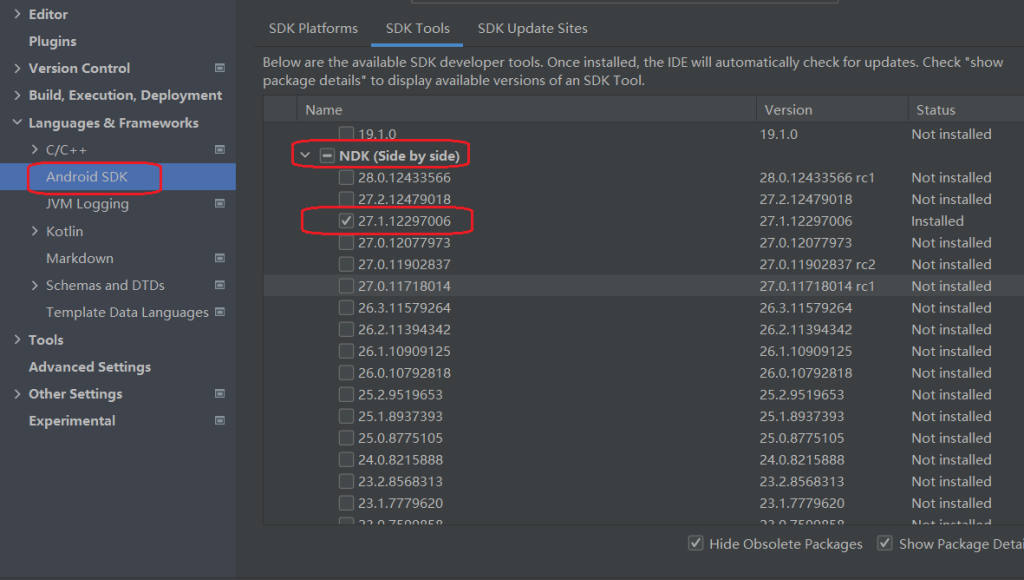Click project-level icon beside Version Control
The image size is (1024, 580).
(x=220, y=68)
